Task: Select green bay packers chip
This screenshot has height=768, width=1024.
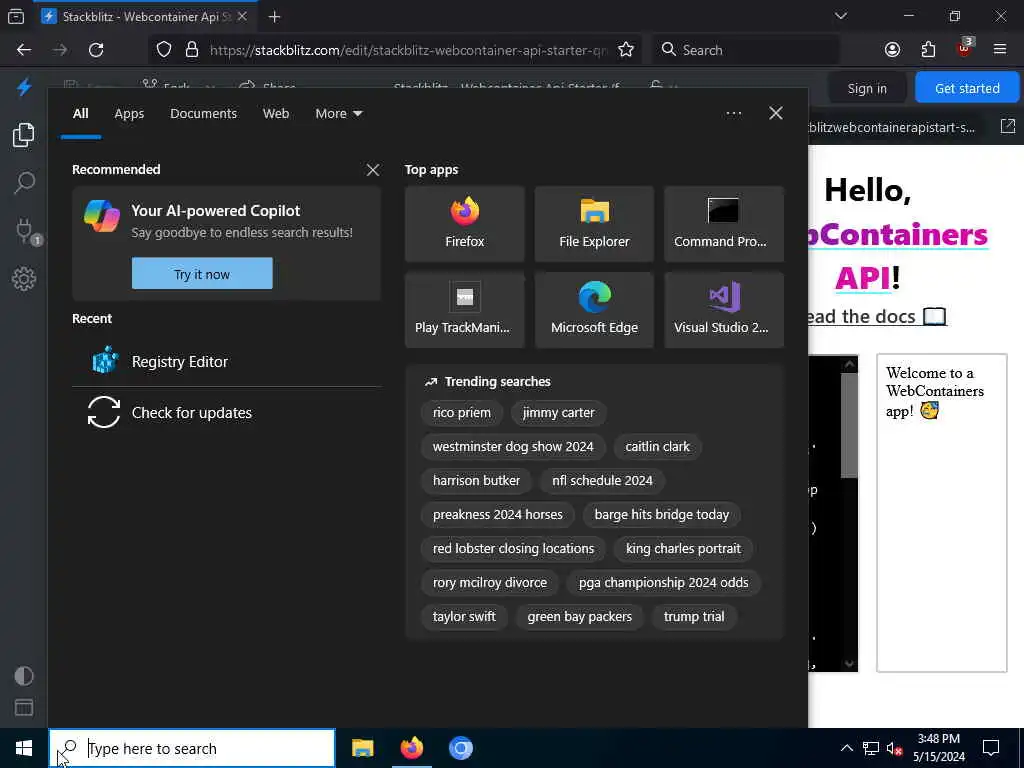Action: (579, 616)
